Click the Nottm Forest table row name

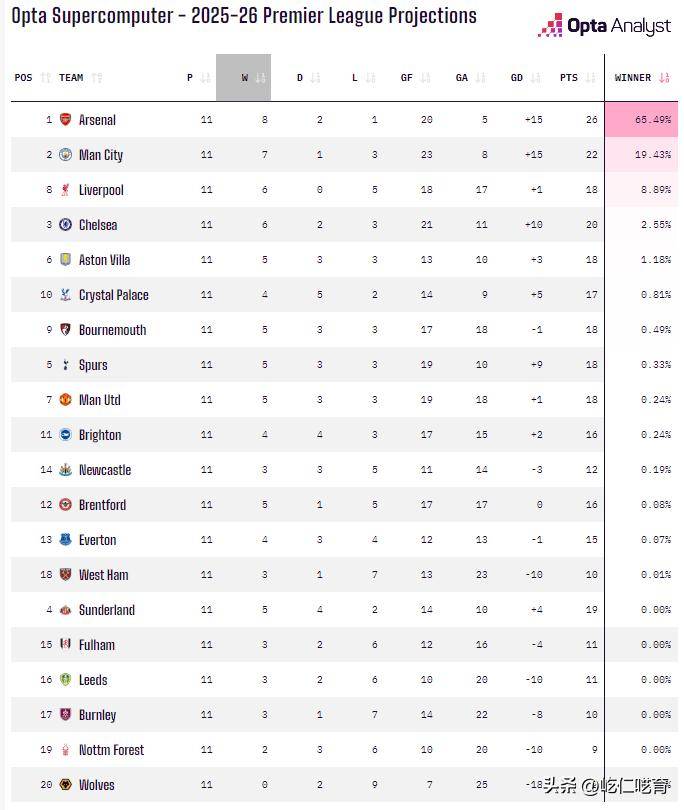[111, 750]
